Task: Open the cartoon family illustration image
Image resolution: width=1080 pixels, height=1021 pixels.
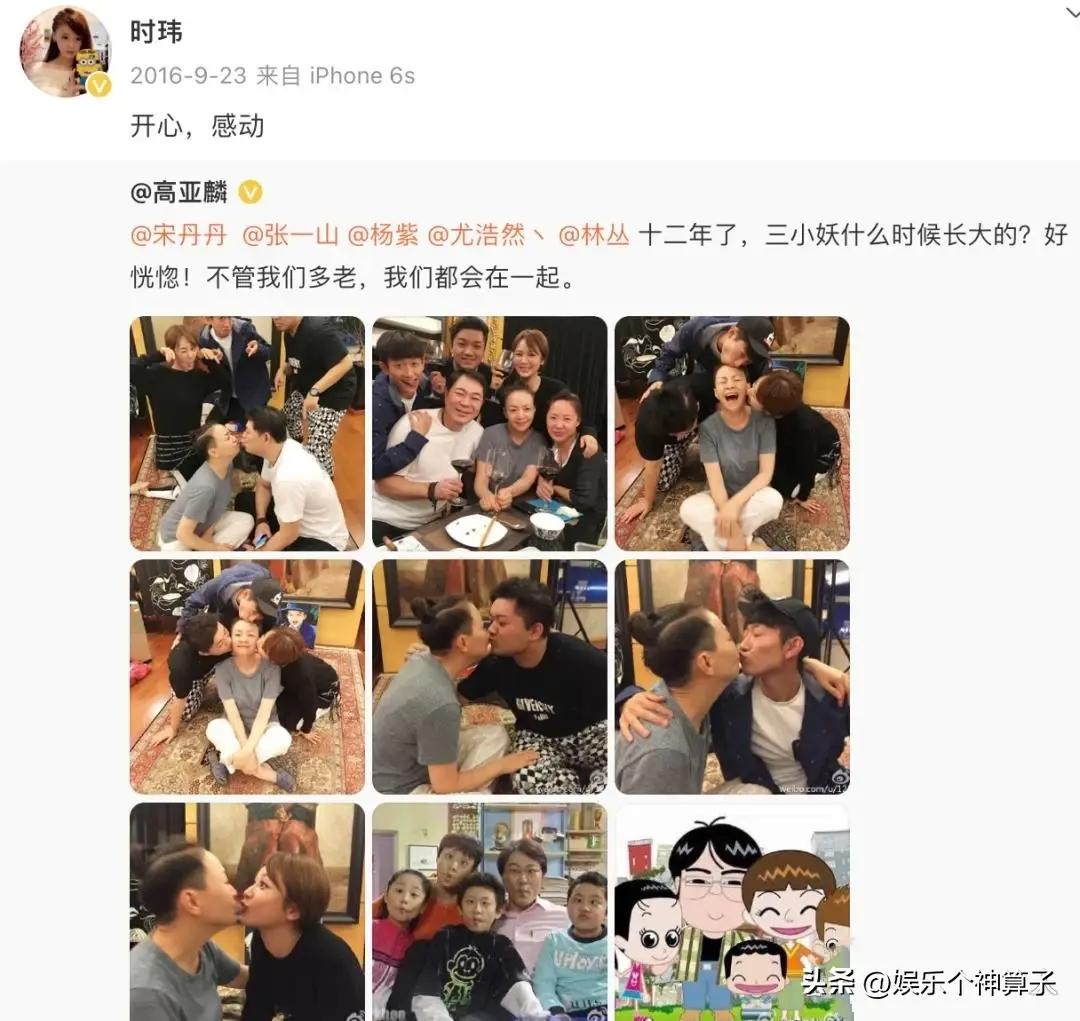Action: (732, 911)
